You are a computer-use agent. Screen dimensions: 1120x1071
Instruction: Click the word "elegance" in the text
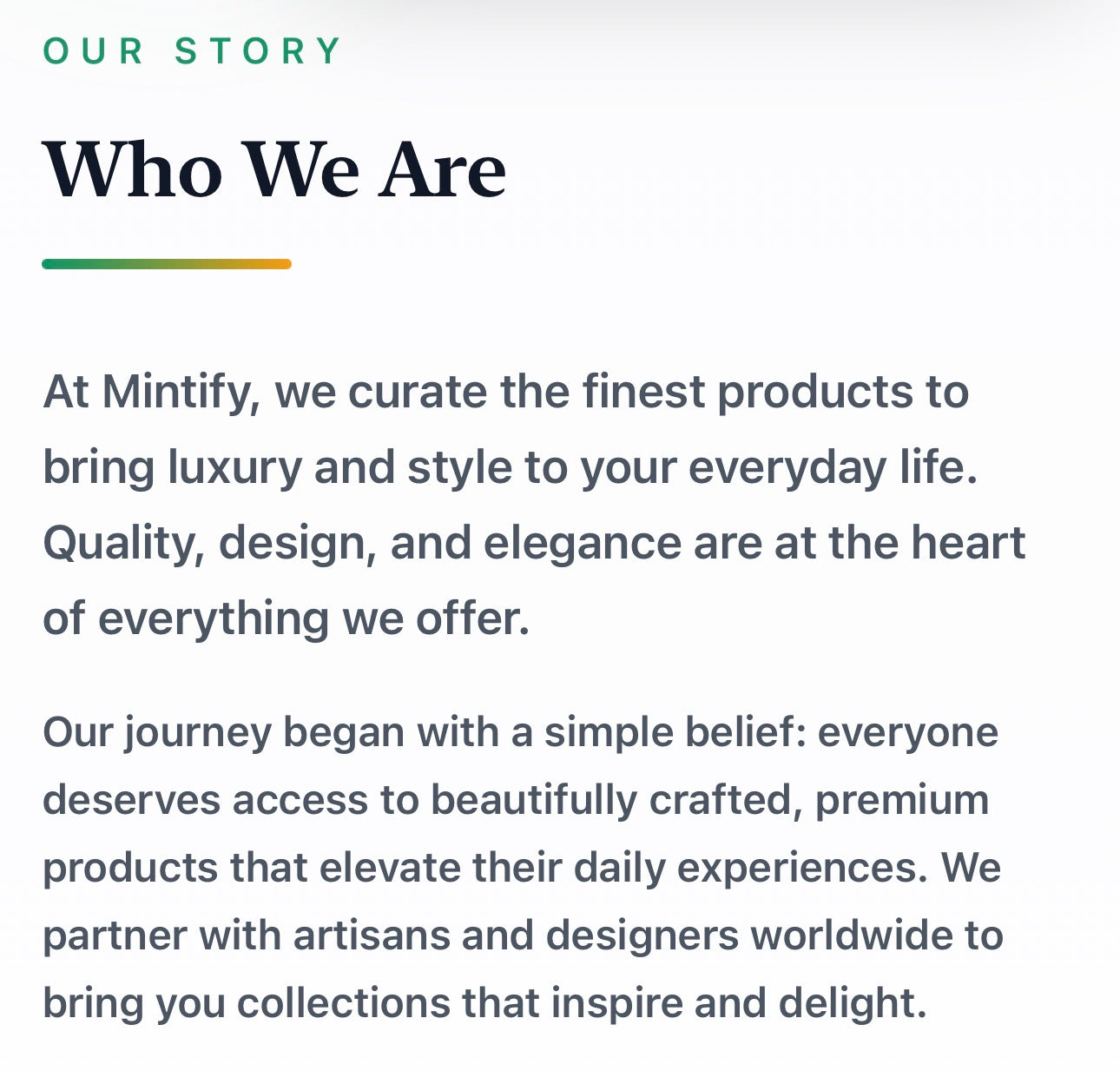582,543
